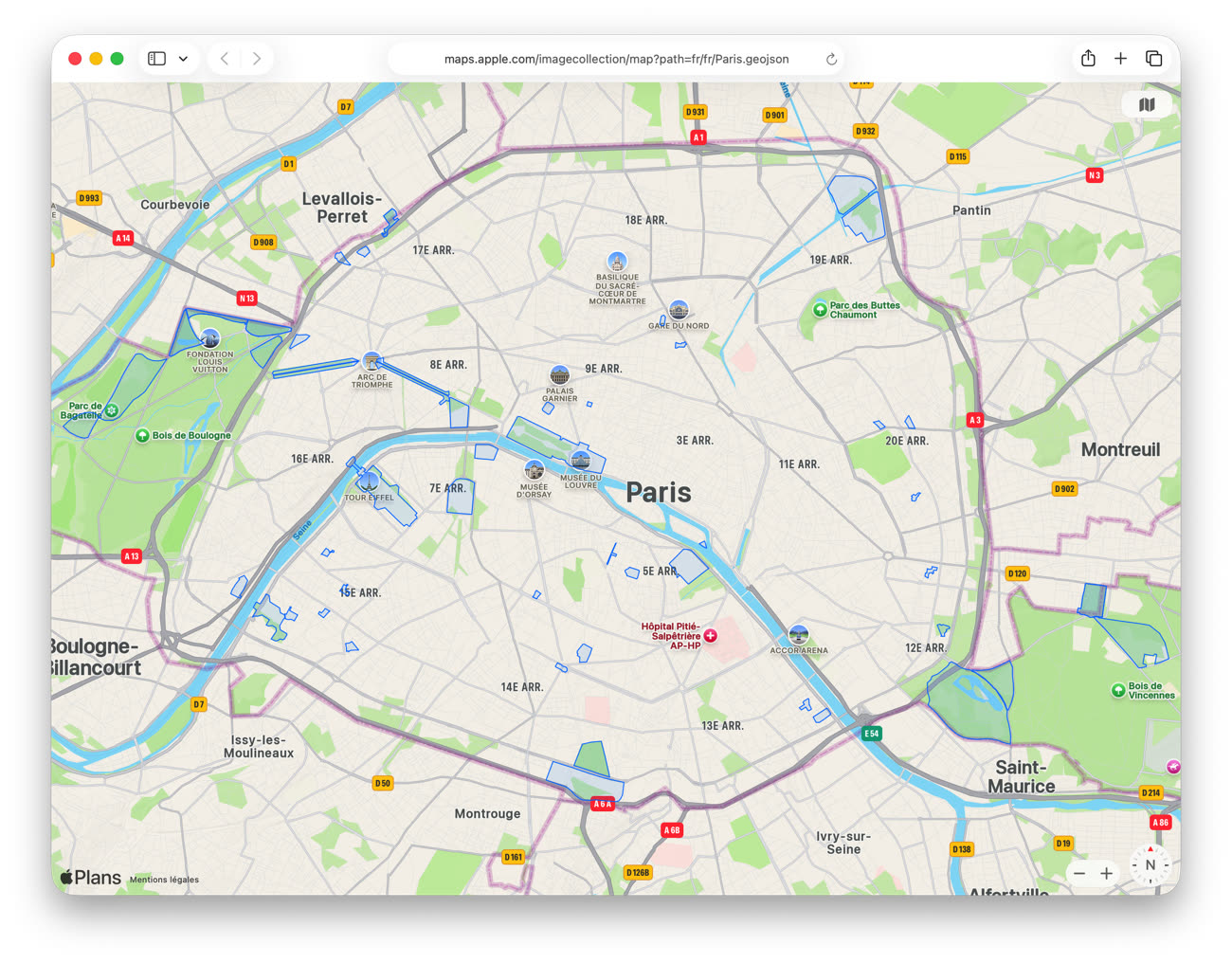Screen dimensions: 1232x963
Task: Show the tab overview
Action: 1153,59
